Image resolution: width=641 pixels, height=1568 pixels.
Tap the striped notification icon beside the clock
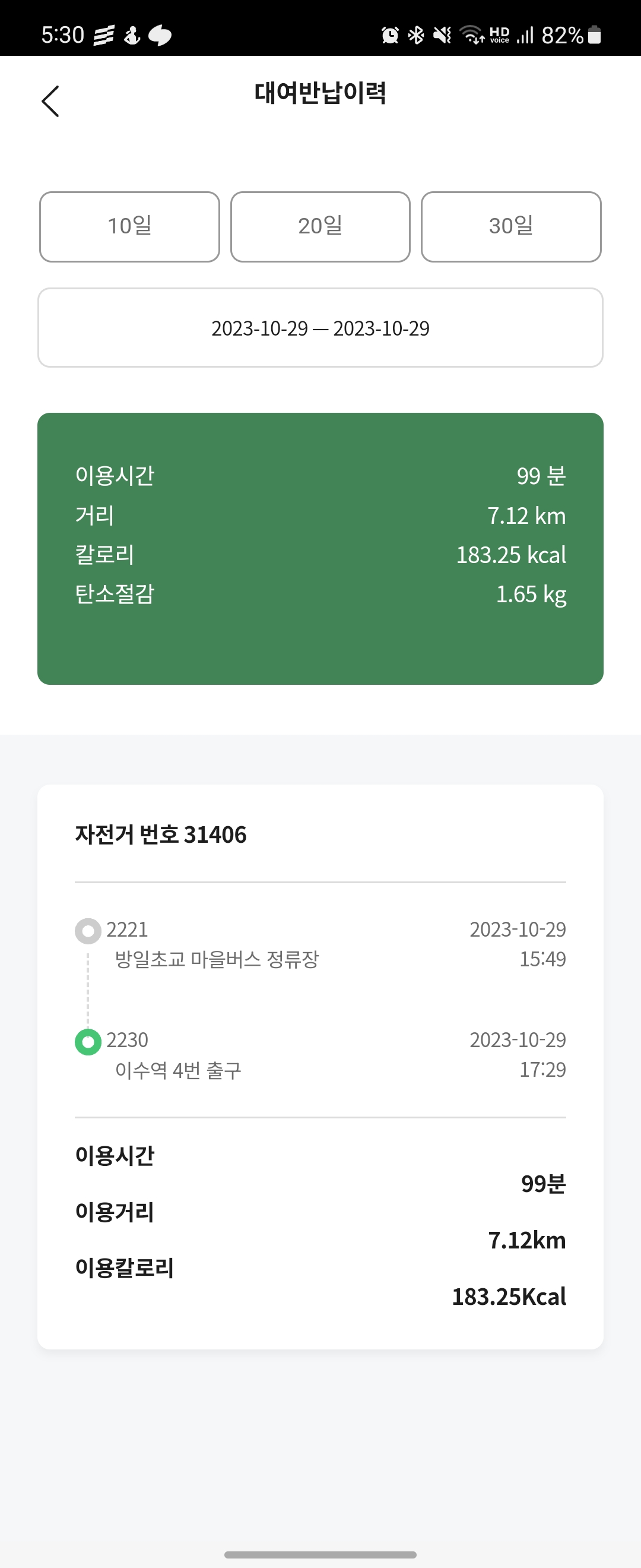[x=103, y=35]
